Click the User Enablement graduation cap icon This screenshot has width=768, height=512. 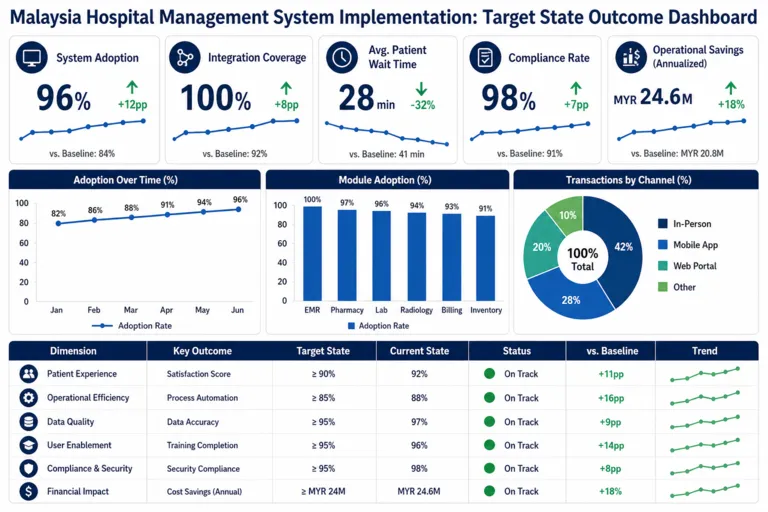click(29, 445)
